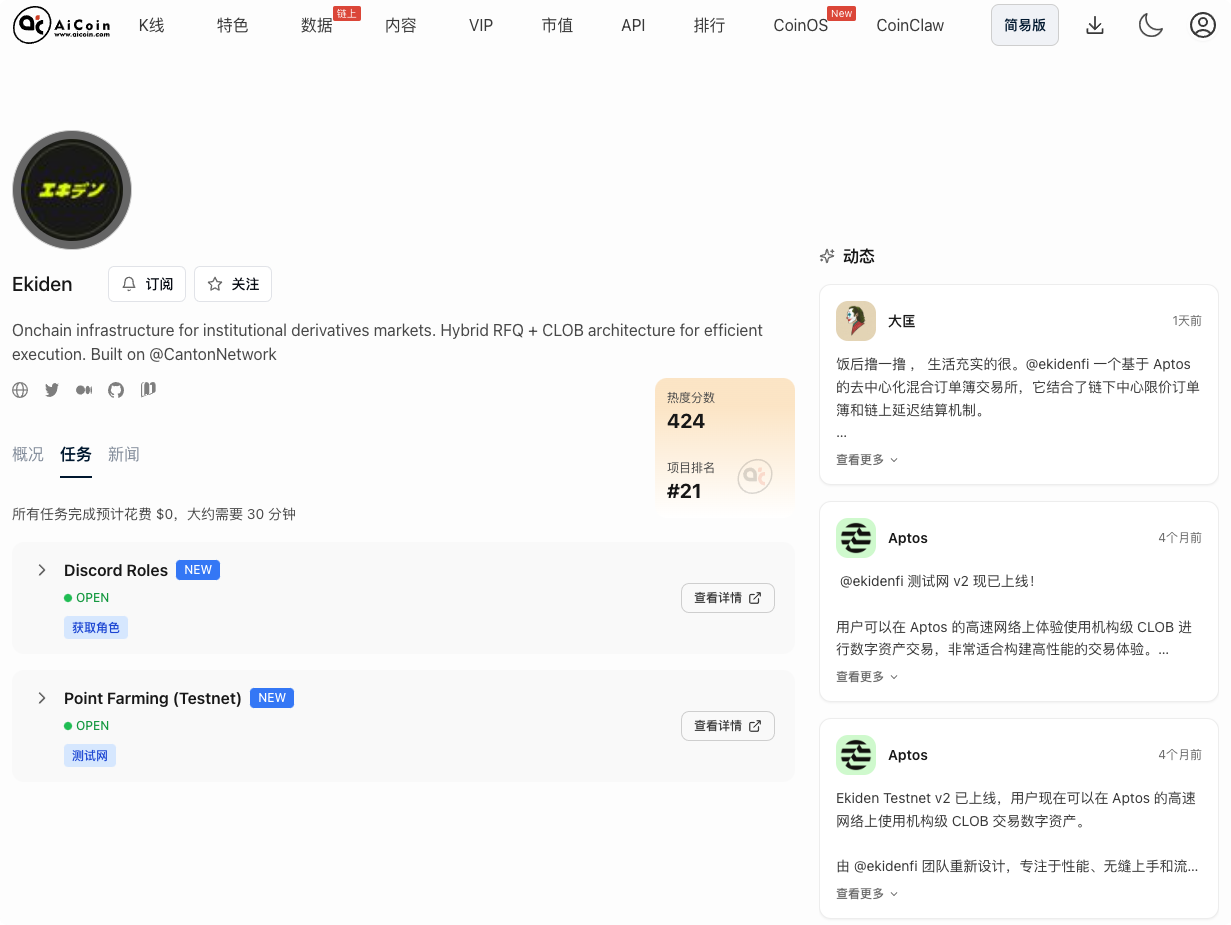Image resolution: width=1231 pixels, height=925 pixels.
Task: Expand 查看更多 on 大匡's post
Action: tap(867, 460)
